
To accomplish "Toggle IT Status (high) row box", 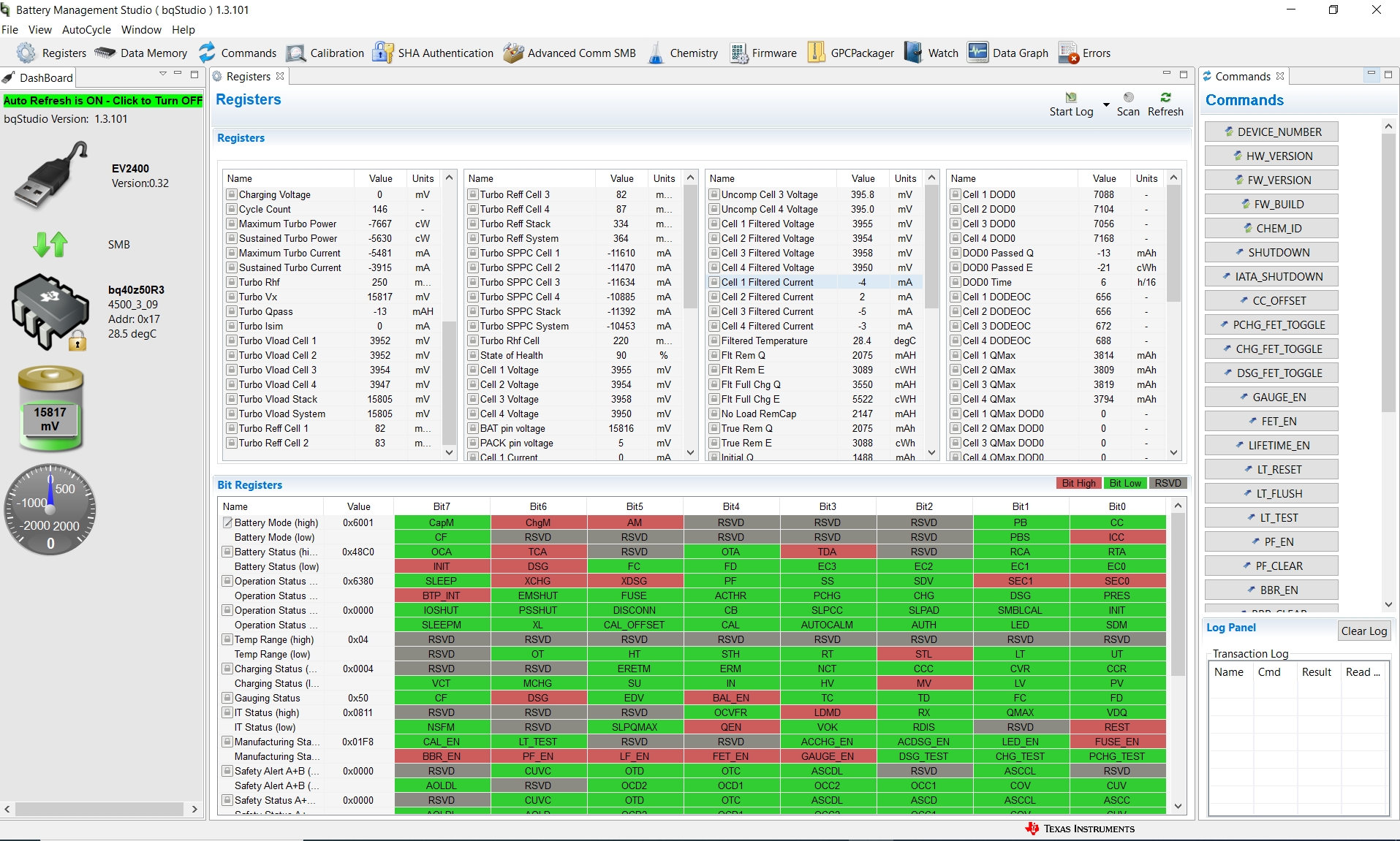I will tap(227, 712).
